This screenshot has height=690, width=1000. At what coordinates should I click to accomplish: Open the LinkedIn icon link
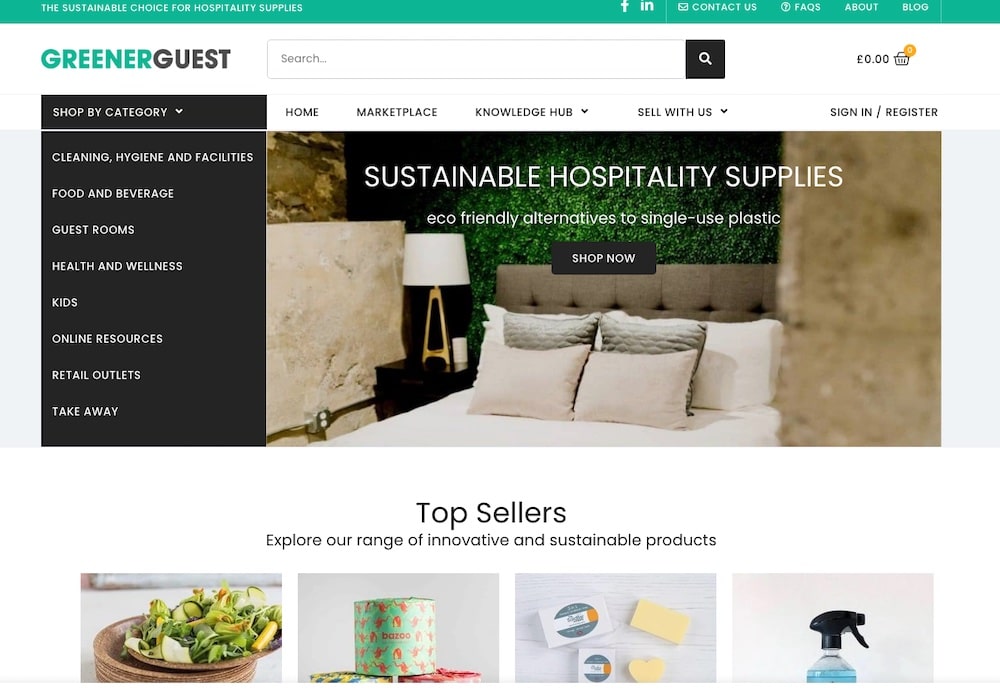(x=647, y=6)
